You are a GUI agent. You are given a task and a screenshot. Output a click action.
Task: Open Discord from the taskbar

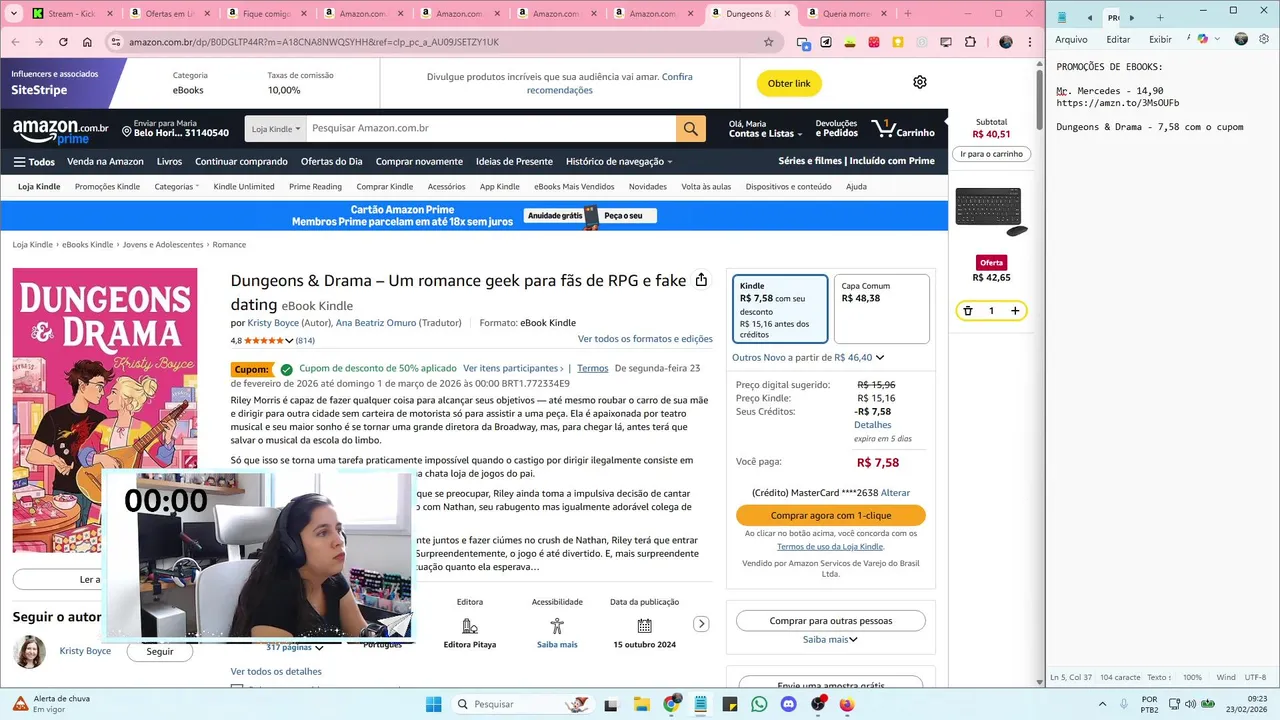click(x=788, y=704)
